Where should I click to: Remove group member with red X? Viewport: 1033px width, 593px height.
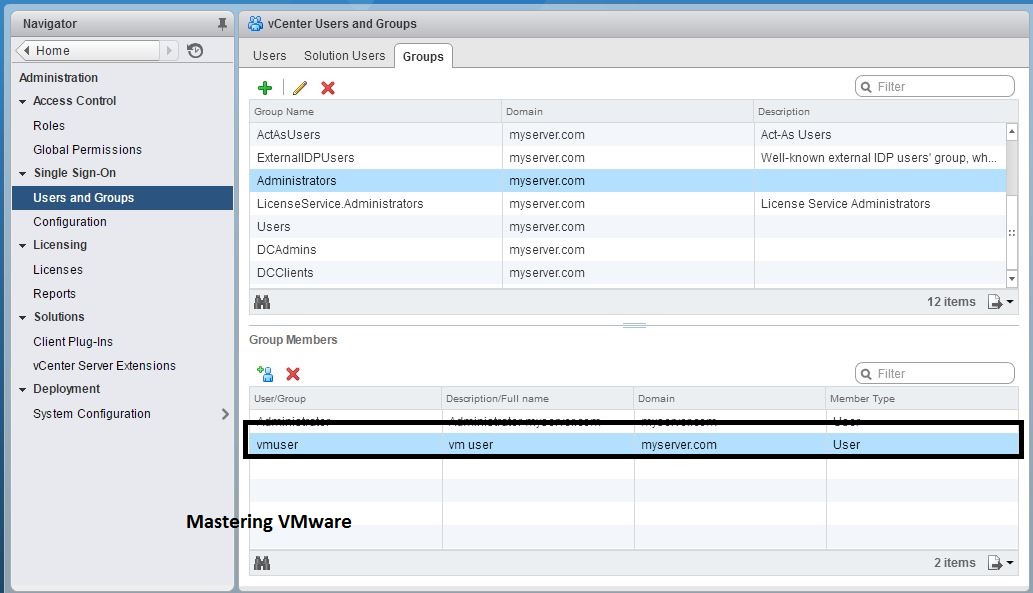click(293, 374)
